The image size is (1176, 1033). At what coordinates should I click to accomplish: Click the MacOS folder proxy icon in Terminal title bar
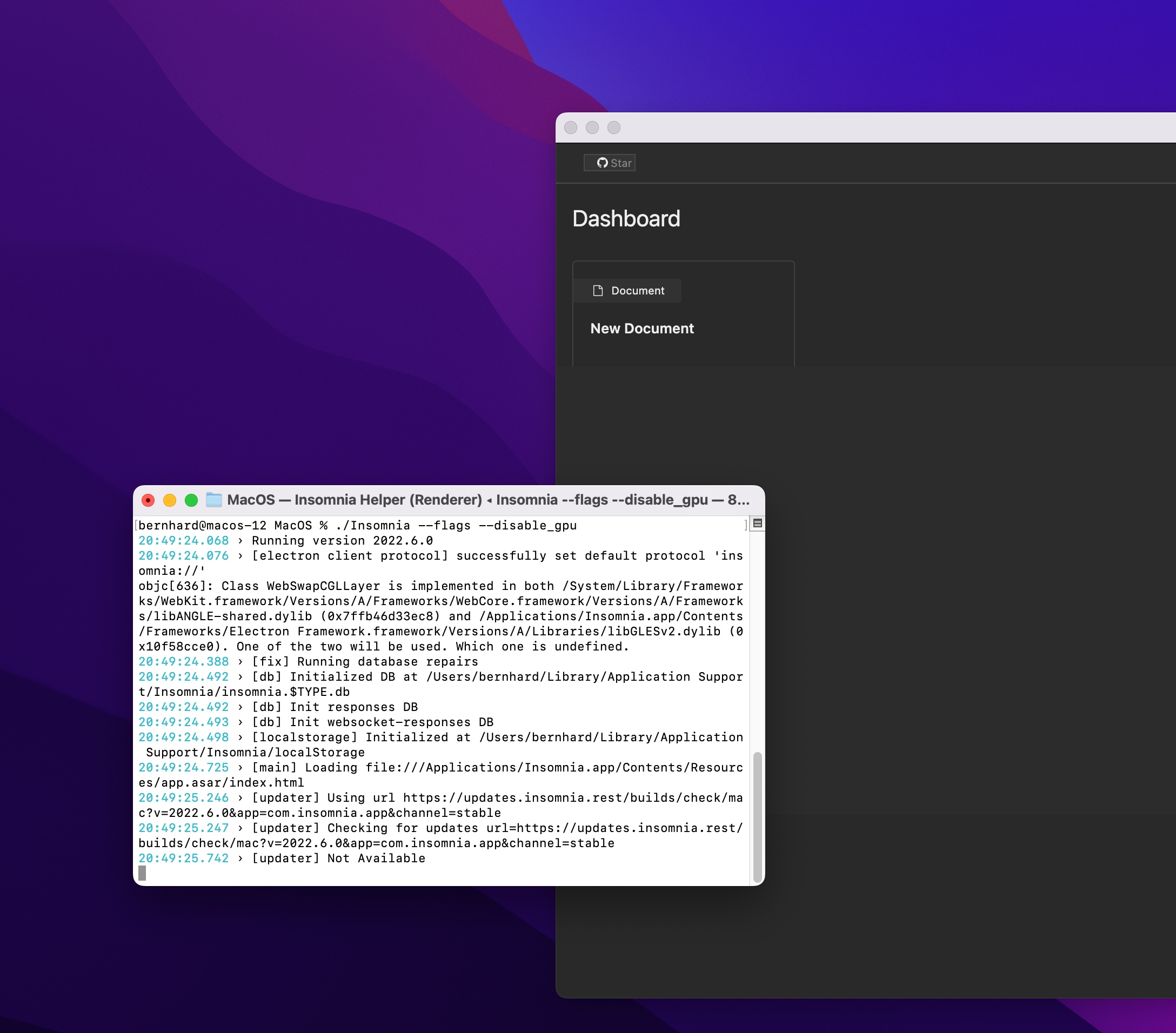215,500
